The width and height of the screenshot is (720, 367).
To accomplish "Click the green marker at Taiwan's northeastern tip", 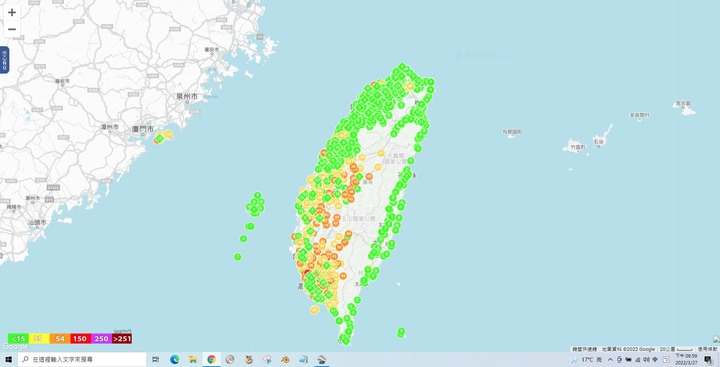I will point(430,82).
